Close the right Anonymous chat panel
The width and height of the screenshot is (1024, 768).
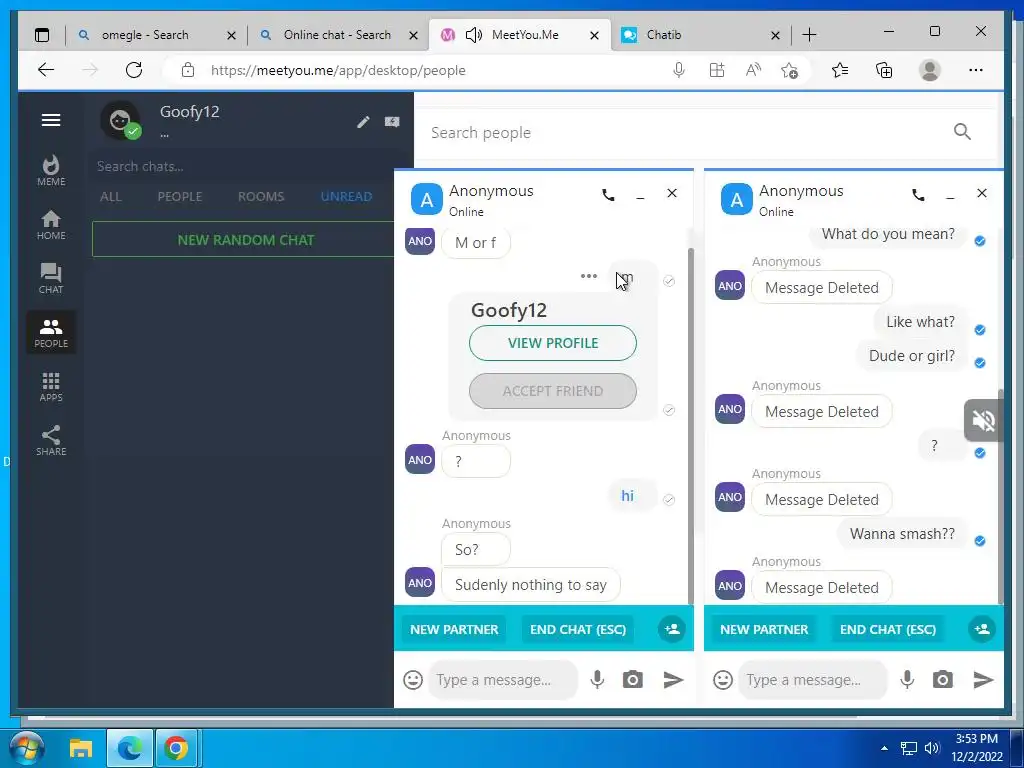[x=982, y=193]
